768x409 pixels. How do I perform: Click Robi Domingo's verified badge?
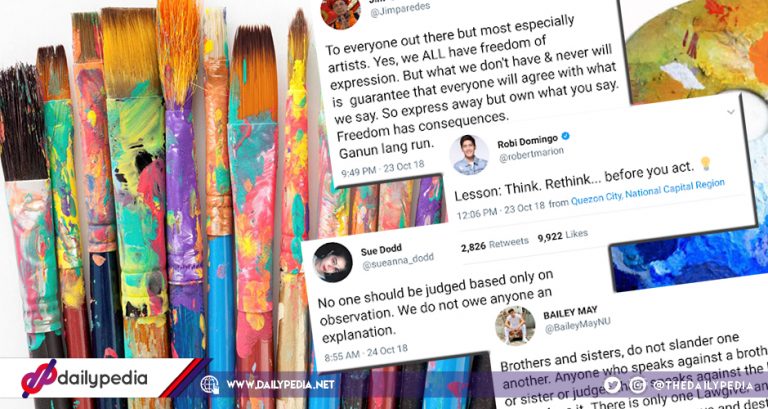pyautogui.click(x=566, y=136)
